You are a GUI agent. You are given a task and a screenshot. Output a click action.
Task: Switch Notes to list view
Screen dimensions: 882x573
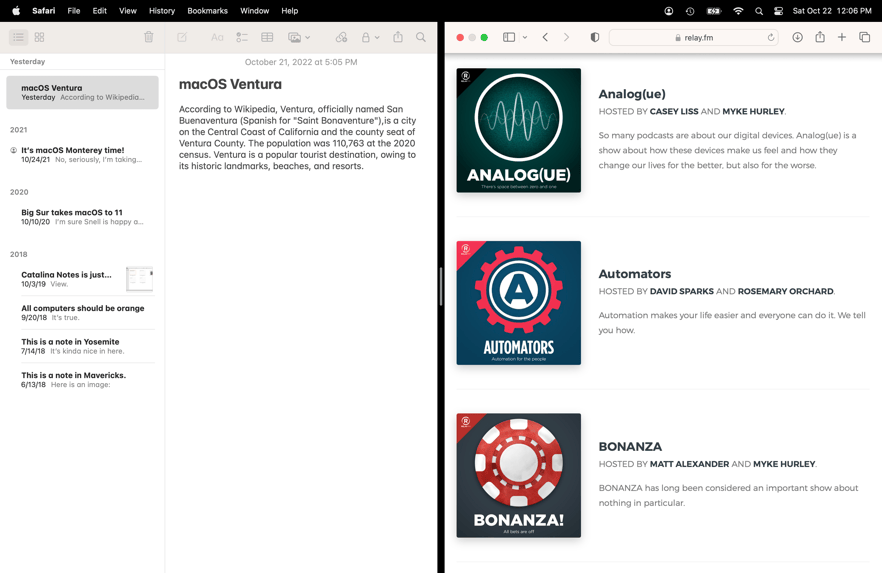[x=19, y=37]
